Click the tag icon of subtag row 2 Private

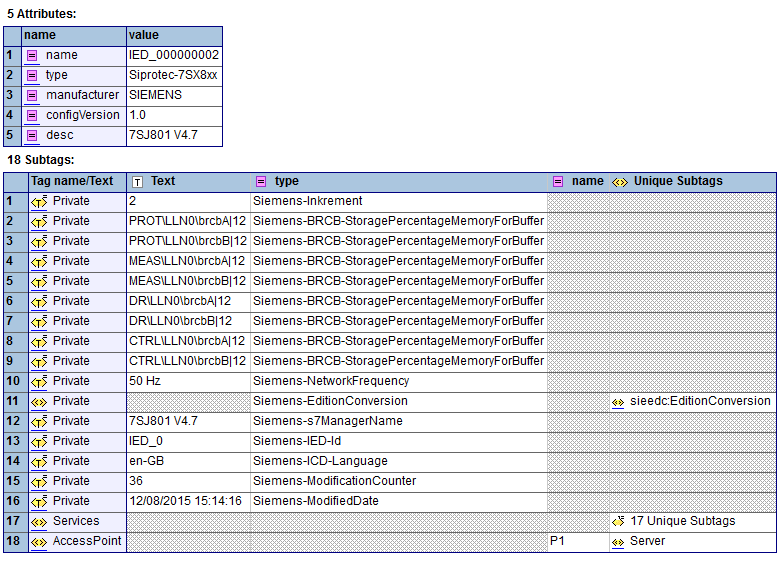click(x=39, y=222)
